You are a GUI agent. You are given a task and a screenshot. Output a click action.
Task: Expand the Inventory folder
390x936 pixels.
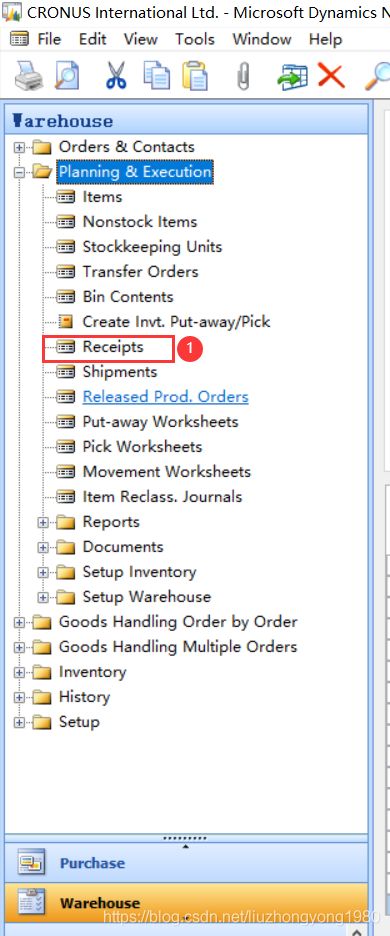pos(20,672)
